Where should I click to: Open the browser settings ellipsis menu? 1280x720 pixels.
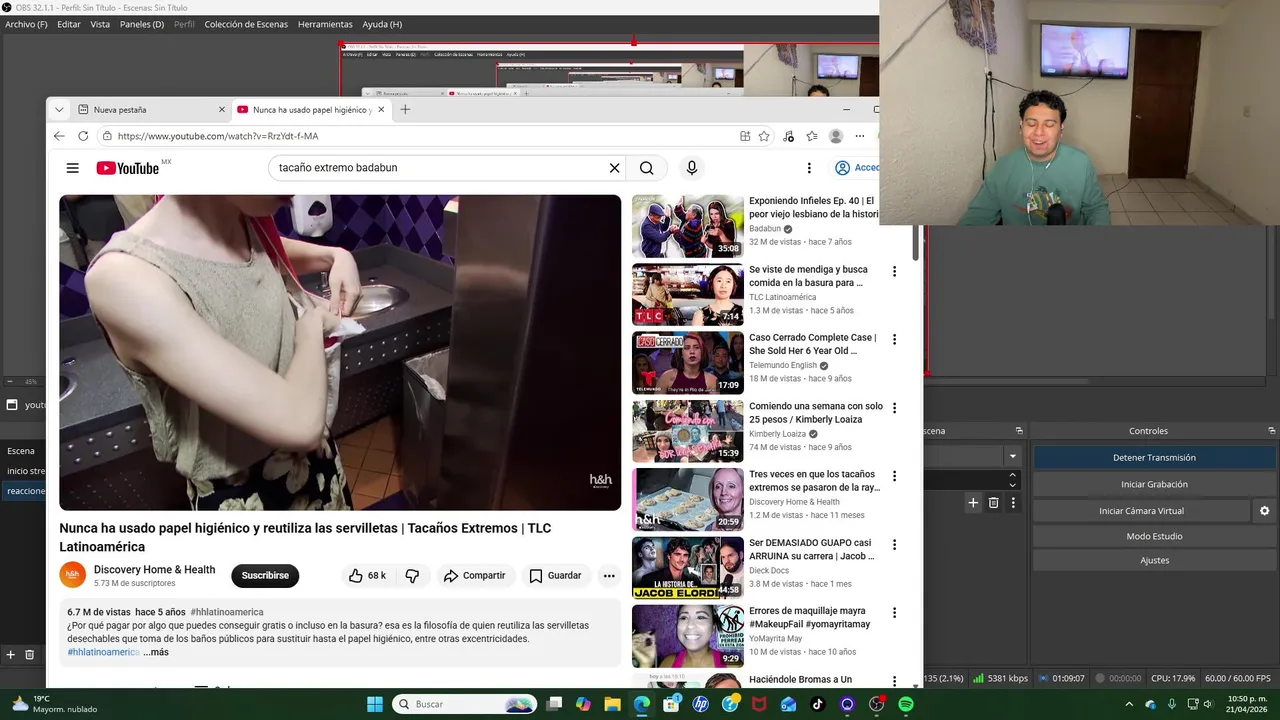(860, 136)
